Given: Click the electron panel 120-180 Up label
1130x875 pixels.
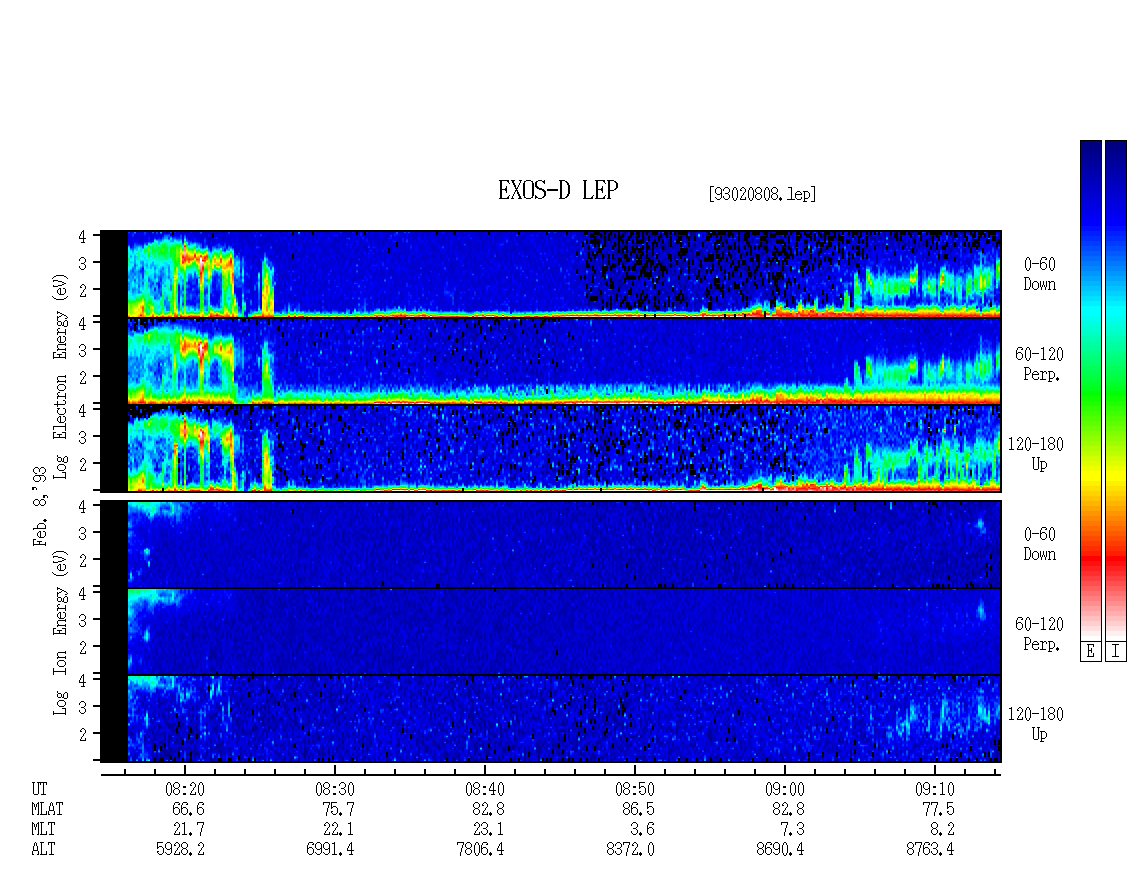Looking at the screenshot, I should click(1036, 454).
